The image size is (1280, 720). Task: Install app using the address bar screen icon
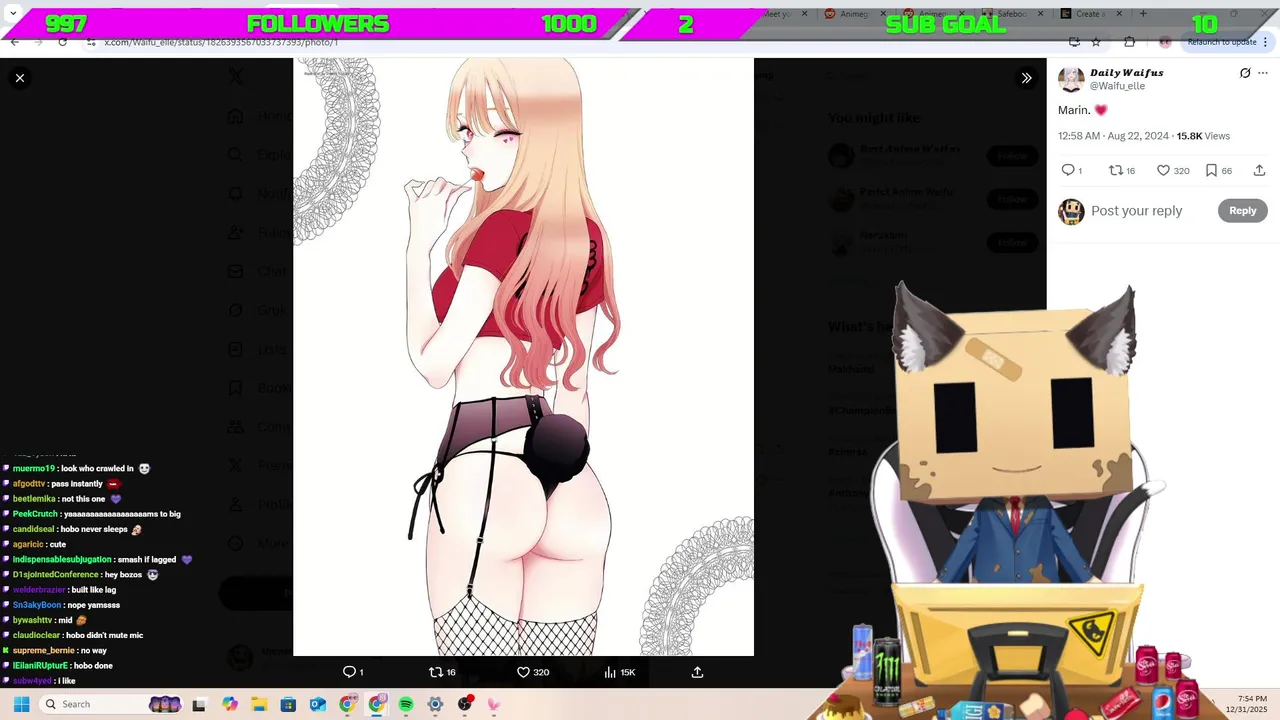[1074, 42]
